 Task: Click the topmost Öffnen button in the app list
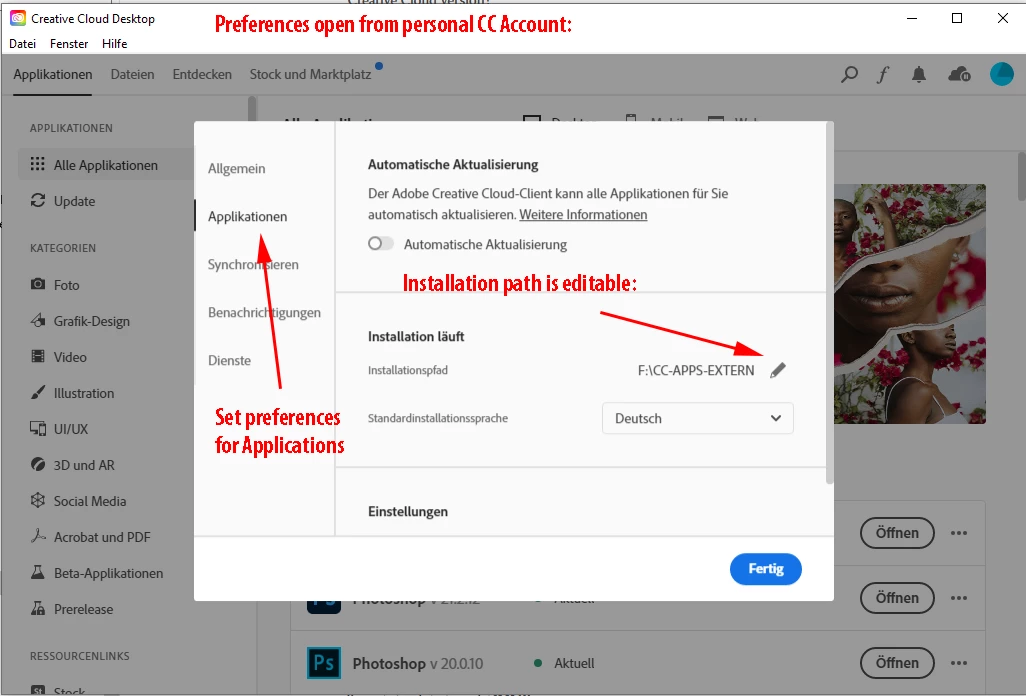pyautogui.click(x=896, y=533)
